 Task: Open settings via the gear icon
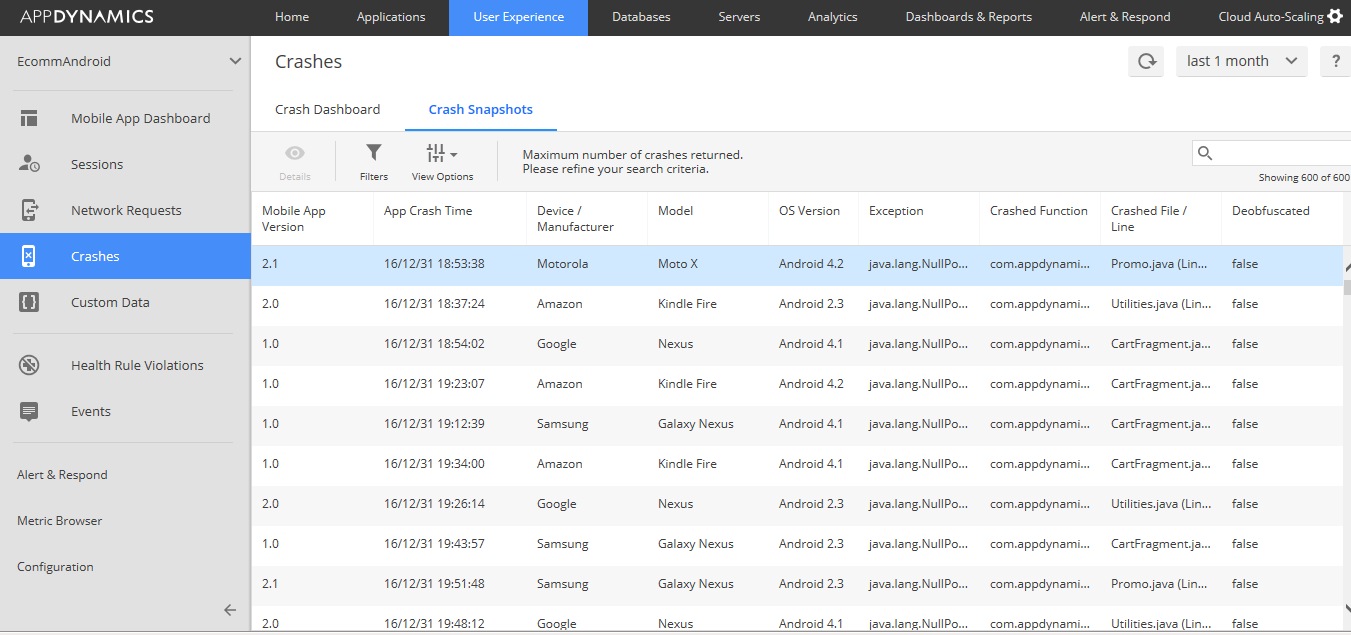1334,16
